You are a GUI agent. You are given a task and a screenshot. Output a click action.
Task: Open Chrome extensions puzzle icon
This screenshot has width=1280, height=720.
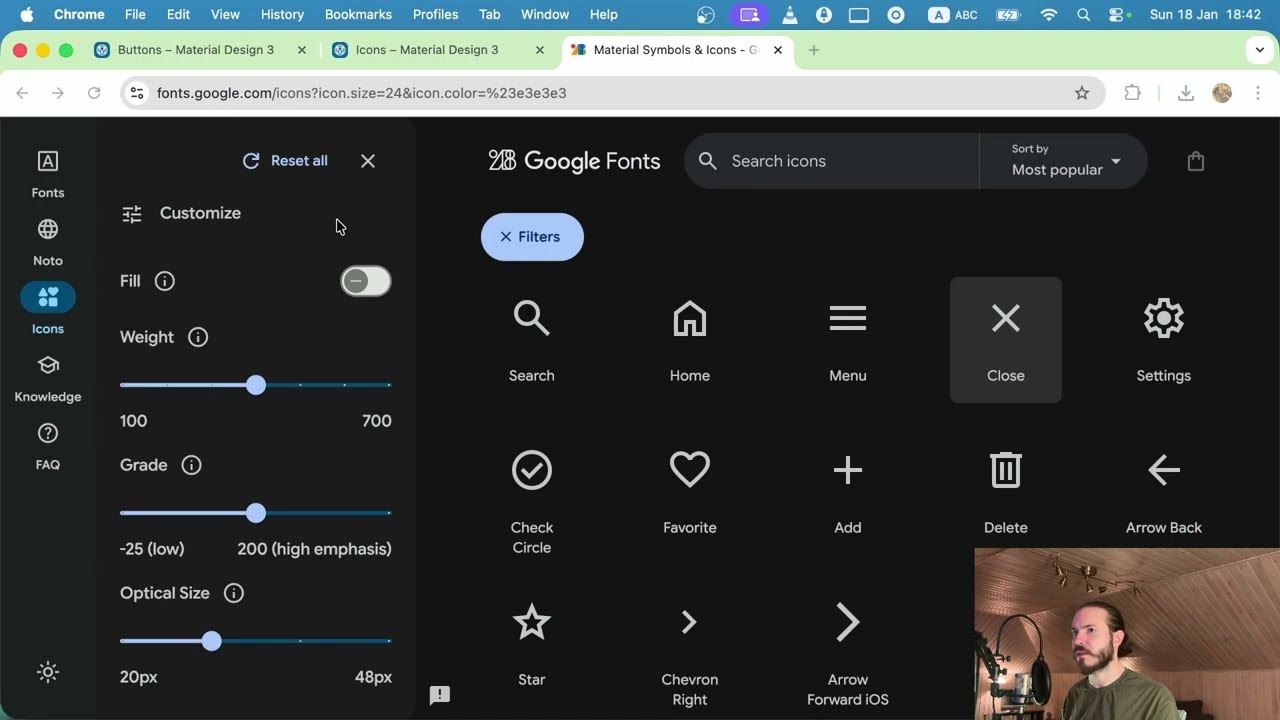pyautogui.click(x=1132, y=93)
